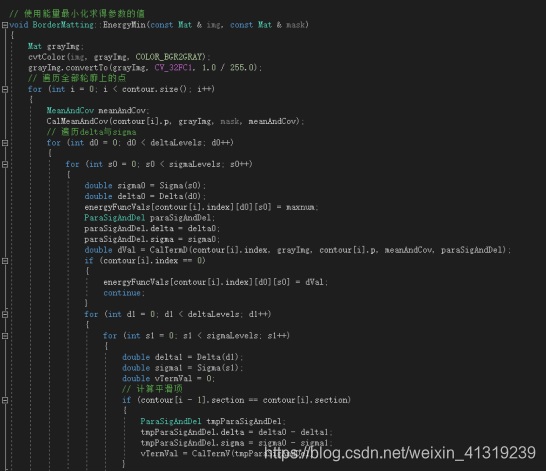This screenshot has height=472, width=546.
Task: Click the COLOR_BGR2GRAY constant
Action: [x=169, y=57]
